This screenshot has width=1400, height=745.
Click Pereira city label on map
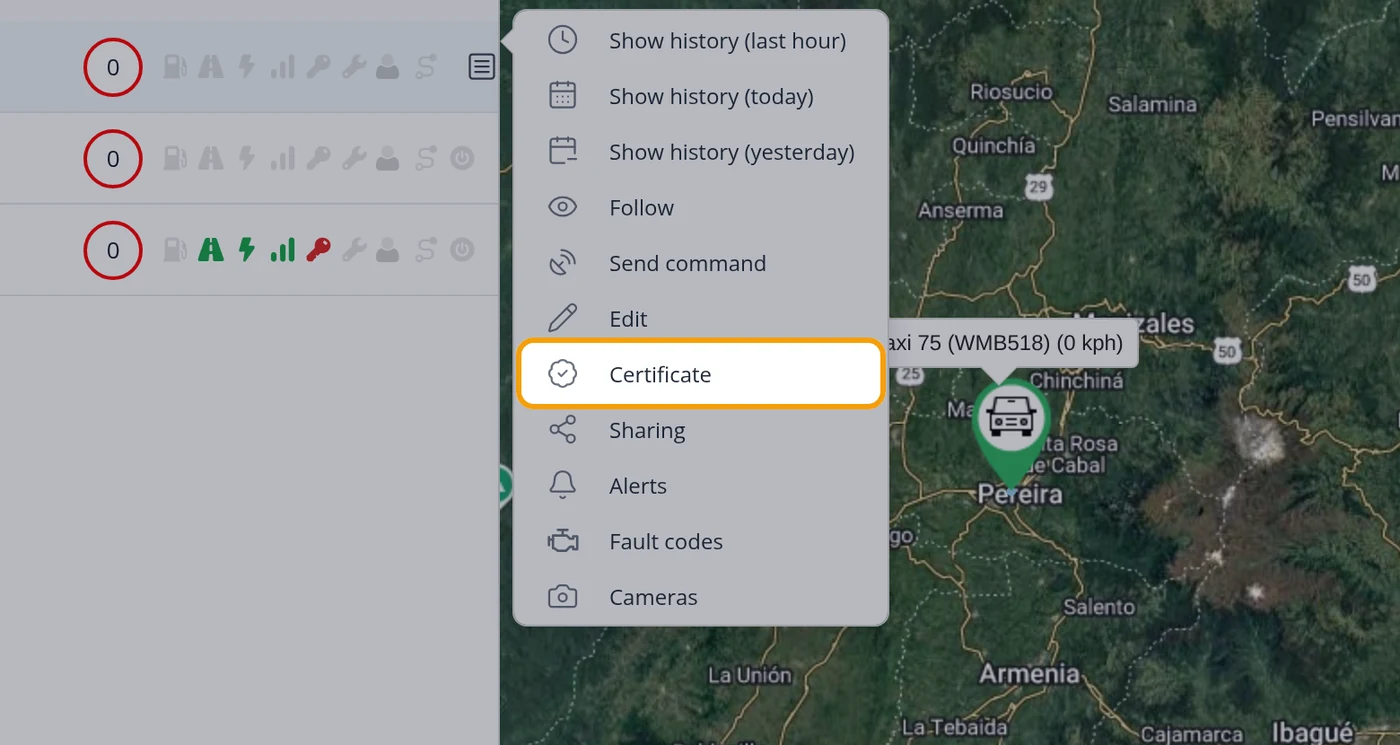coord(1019,494)
